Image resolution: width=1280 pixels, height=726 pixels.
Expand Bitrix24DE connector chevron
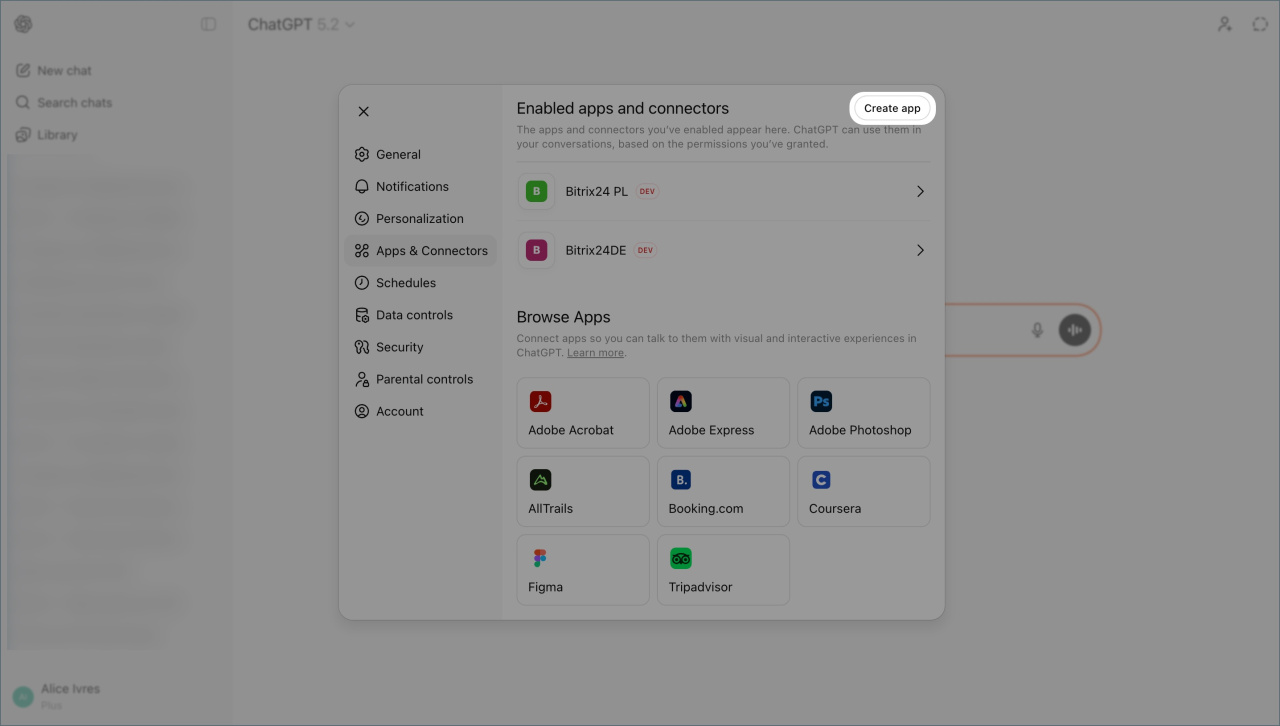[x=920, y=251]
